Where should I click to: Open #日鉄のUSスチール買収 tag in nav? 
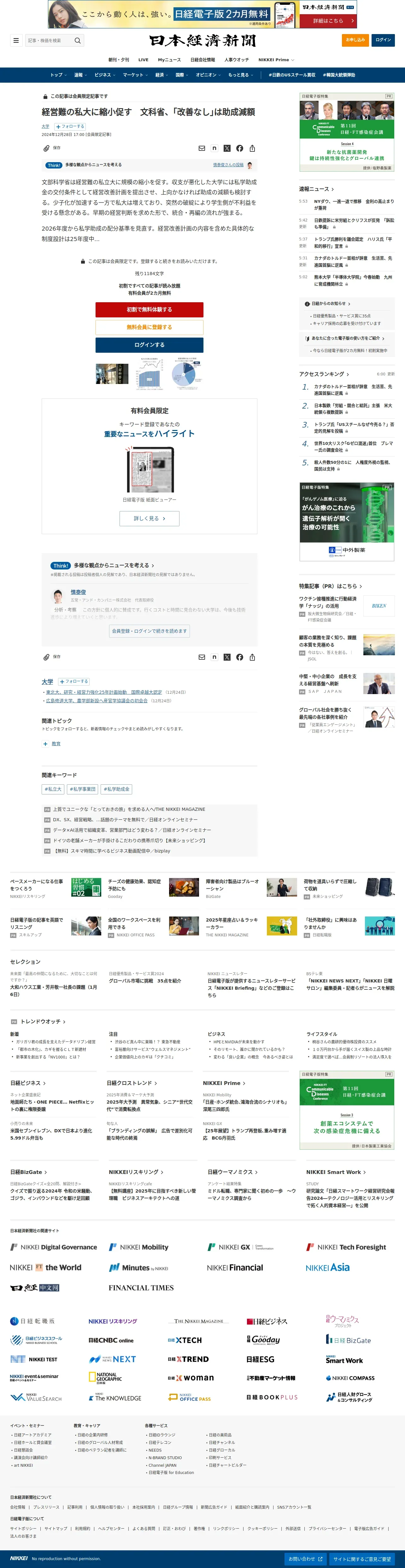pyautogui.click(x=291, y=75)
